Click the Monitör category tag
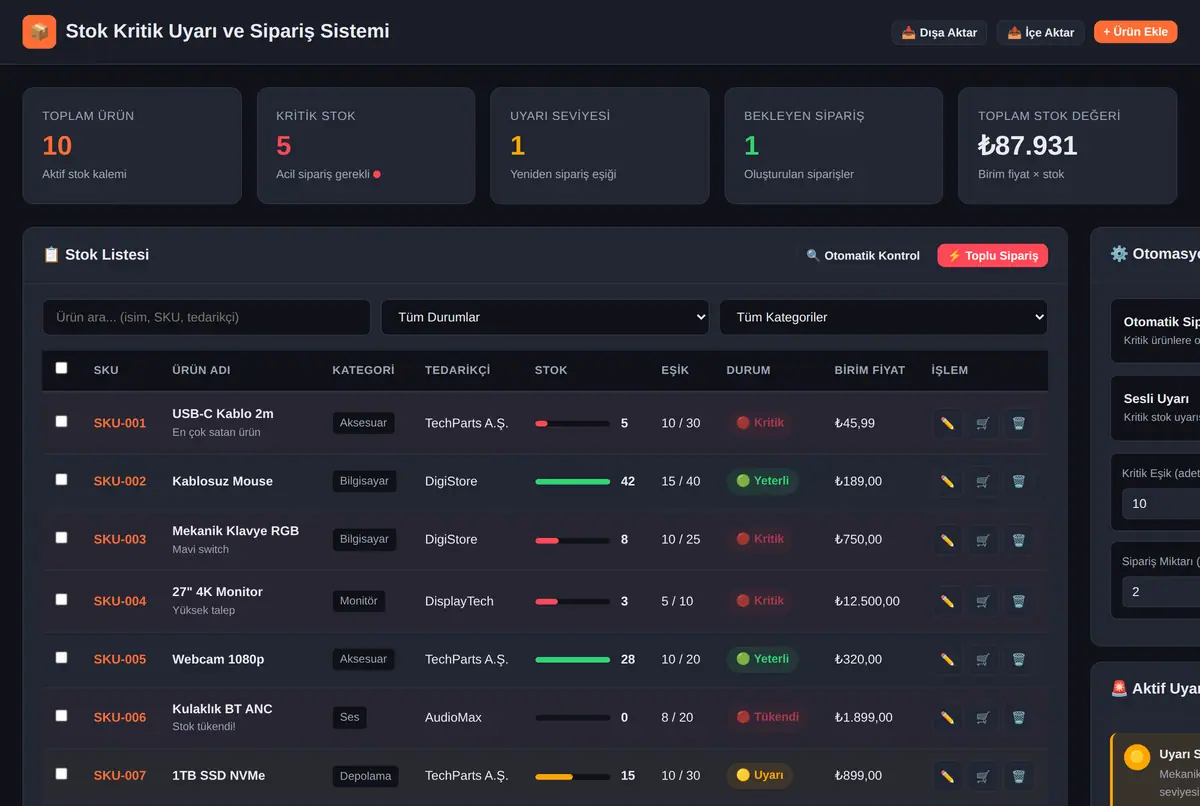Viewport: 1200px width, 806px height. [x=359, y=601]
